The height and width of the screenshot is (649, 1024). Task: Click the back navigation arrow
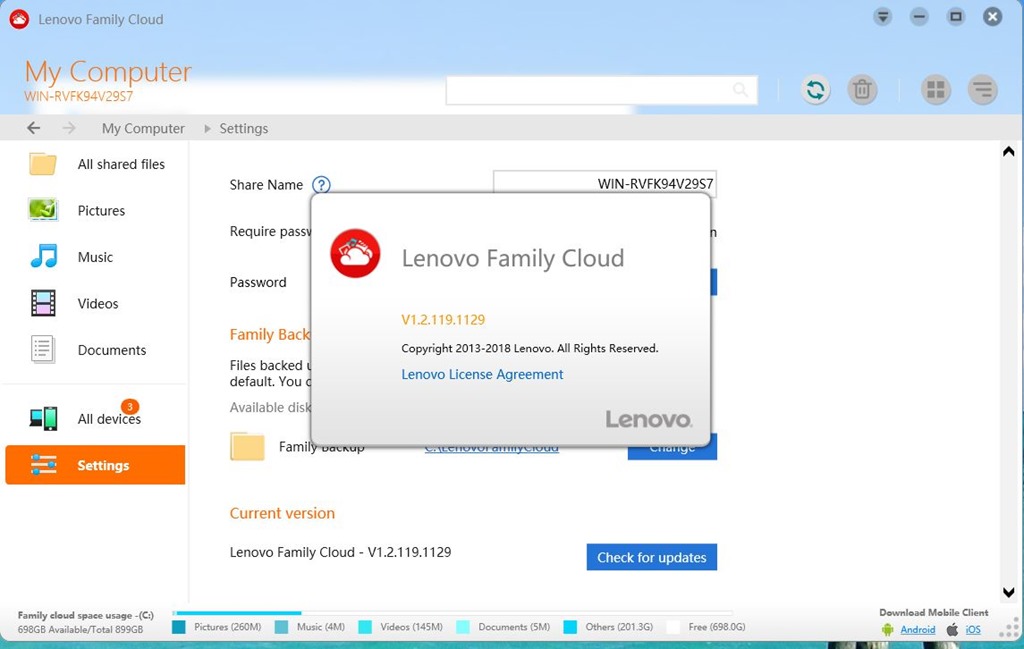33,128
